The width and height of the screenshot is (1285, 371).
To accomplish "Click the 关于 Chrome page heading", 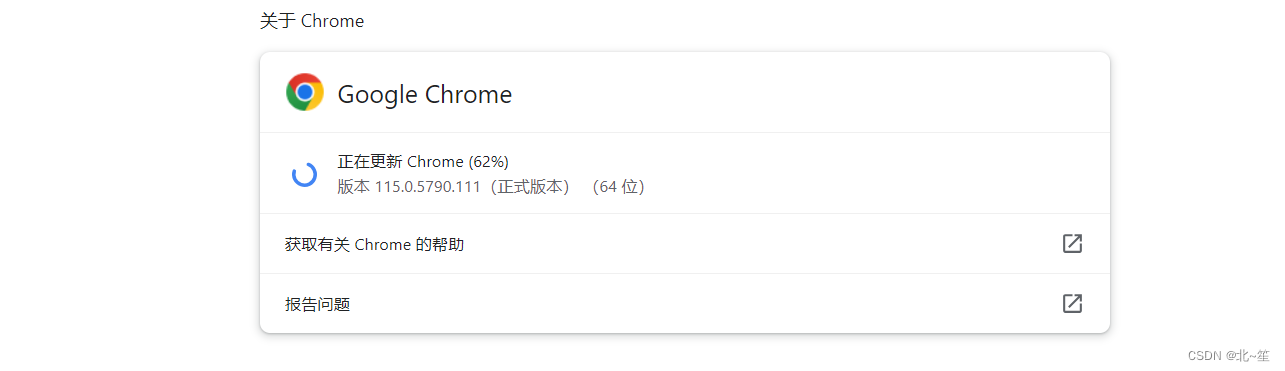I will click(x=312, y=21).
